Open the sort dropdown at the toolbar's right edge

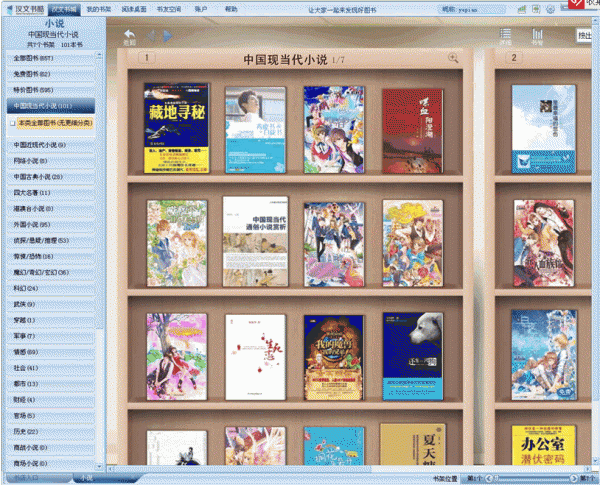coord(584,36)
